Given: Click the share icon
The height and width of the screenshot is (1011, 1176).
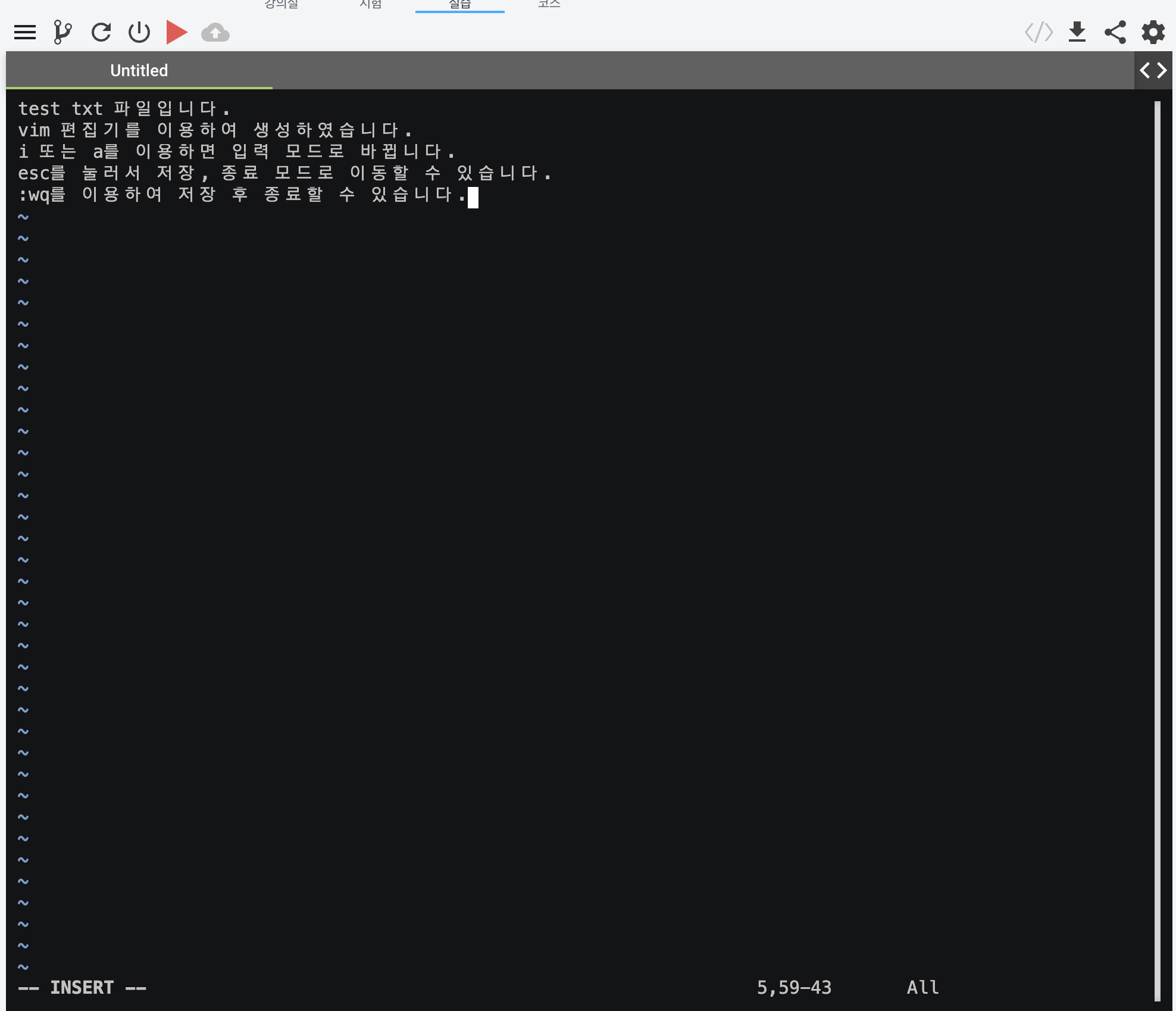Looking at the screenshot, I should (1115, 32).
